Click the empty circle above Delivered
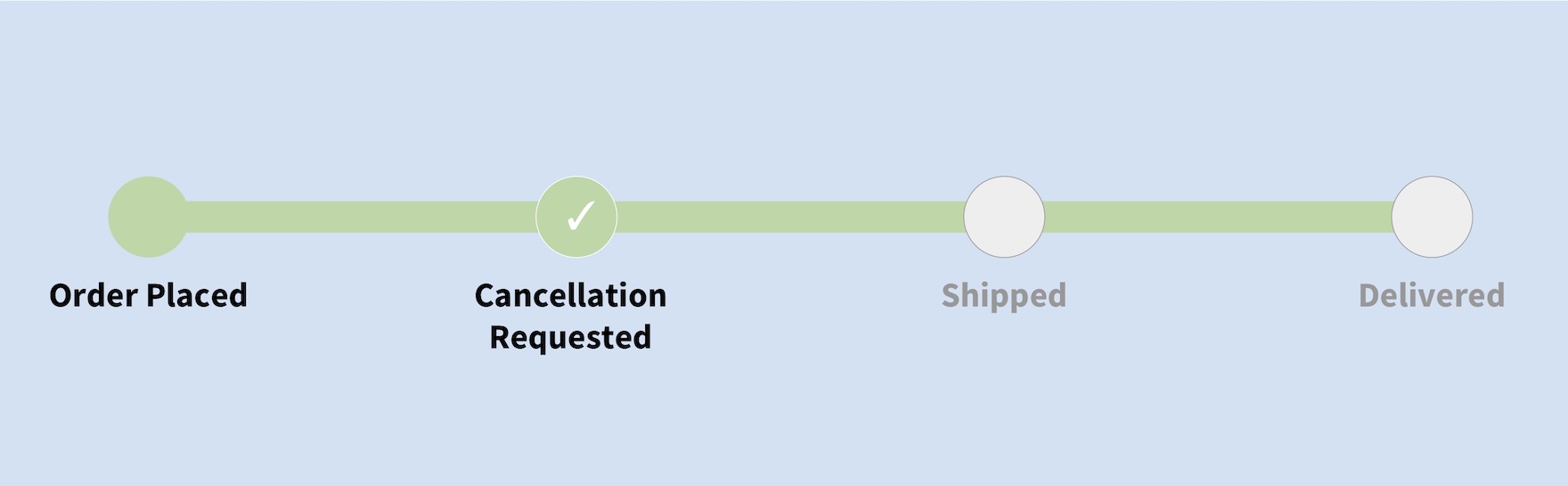The width and height of the screenshot is (1568, 486). (1432, 217)
